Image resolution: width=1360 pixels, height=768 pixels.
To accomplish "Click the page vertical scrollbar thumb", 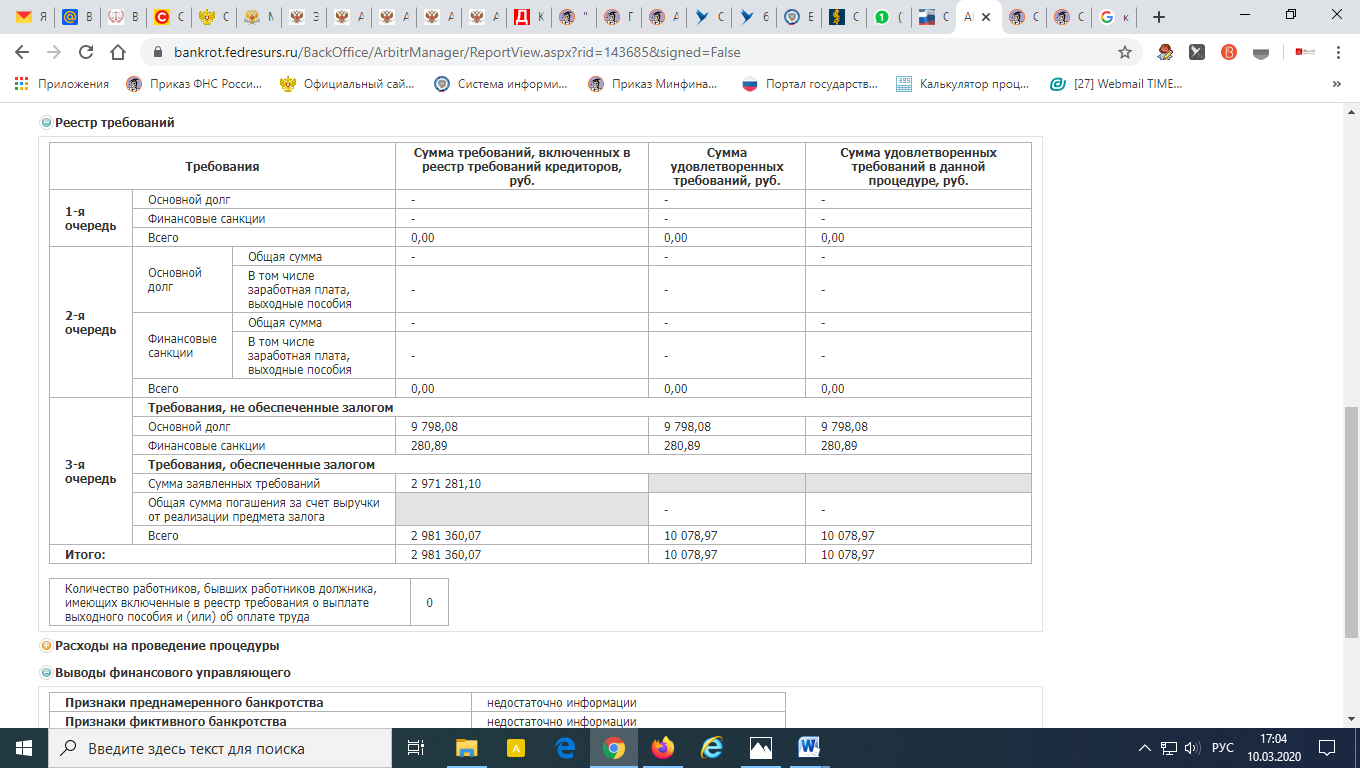I will [x=1351, y=520].
